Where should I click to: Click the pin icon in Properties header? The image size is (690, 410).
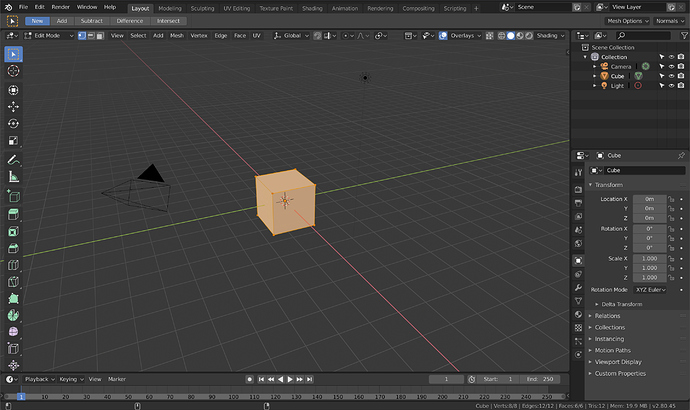pos(681,155)
